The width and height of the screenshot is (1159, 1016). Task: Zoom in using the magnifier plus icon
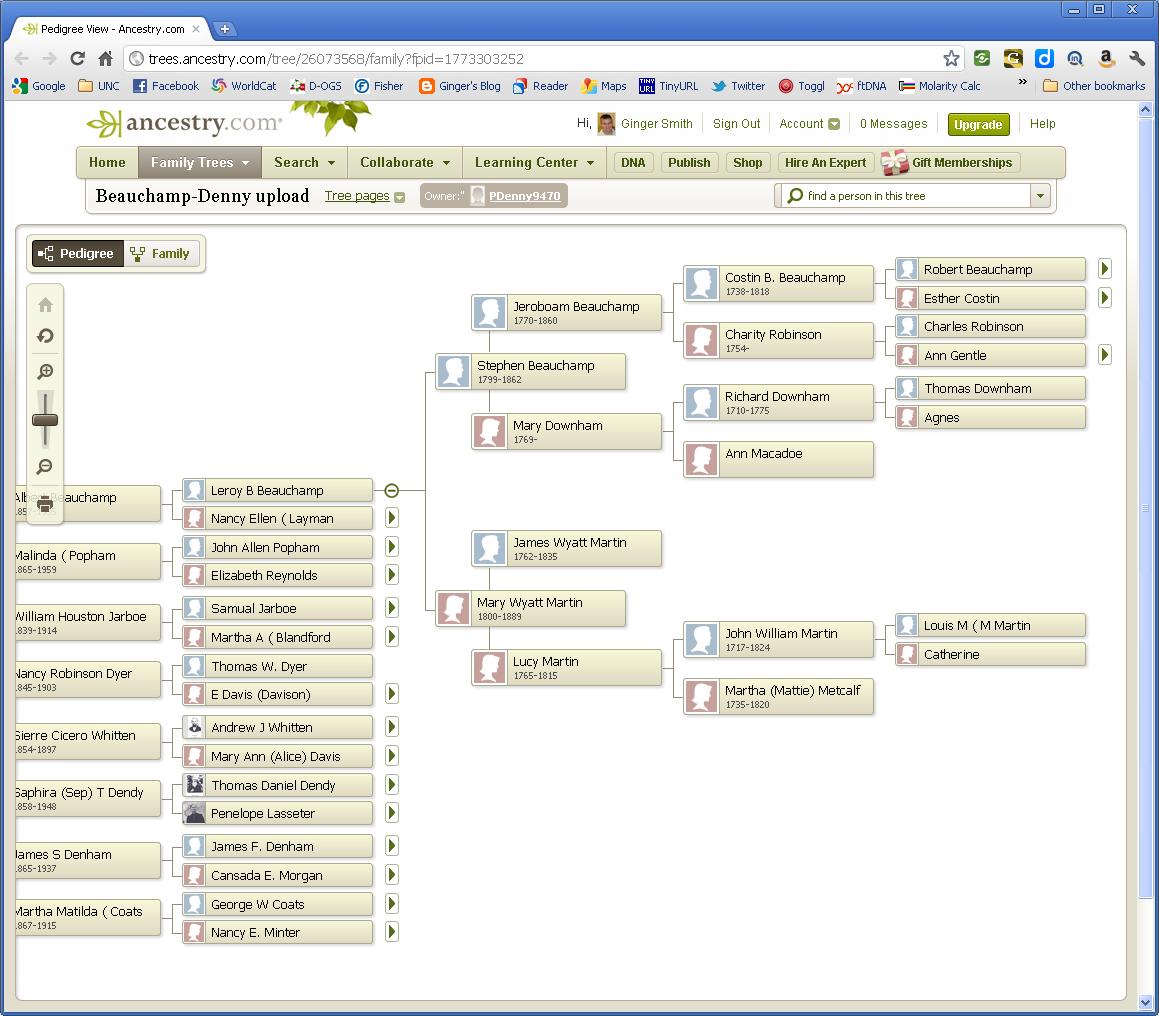coord(44,371)
